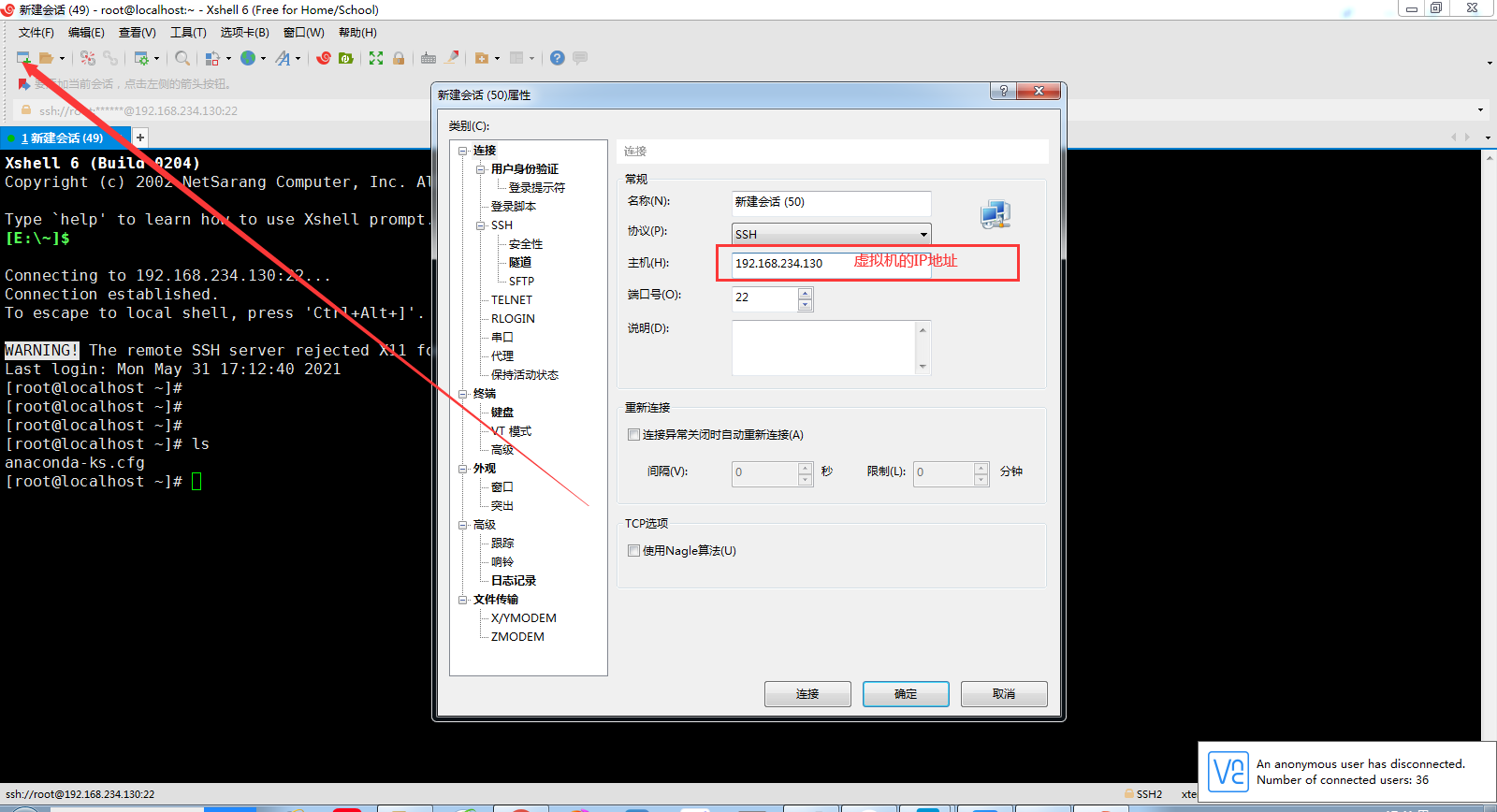The image size is (1497, 812).
Task: Collapse the 文件传输 tree node
Action: click(x=463, y=600)
